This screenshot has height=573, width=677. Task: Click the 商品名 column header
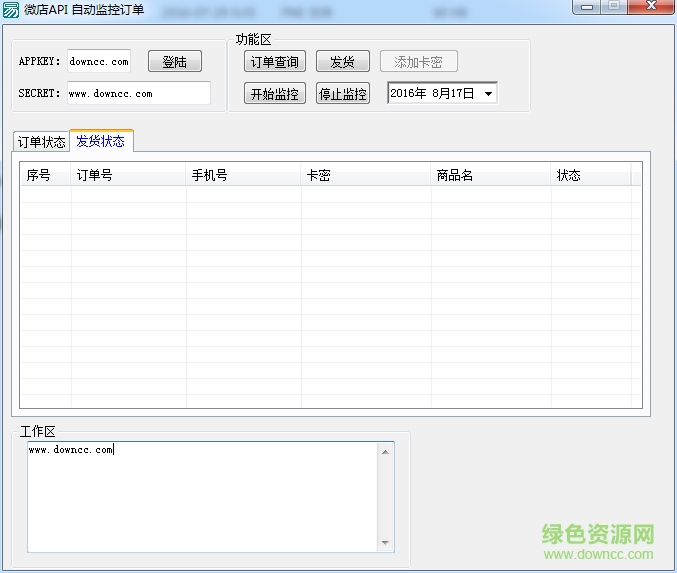(491, 175)
